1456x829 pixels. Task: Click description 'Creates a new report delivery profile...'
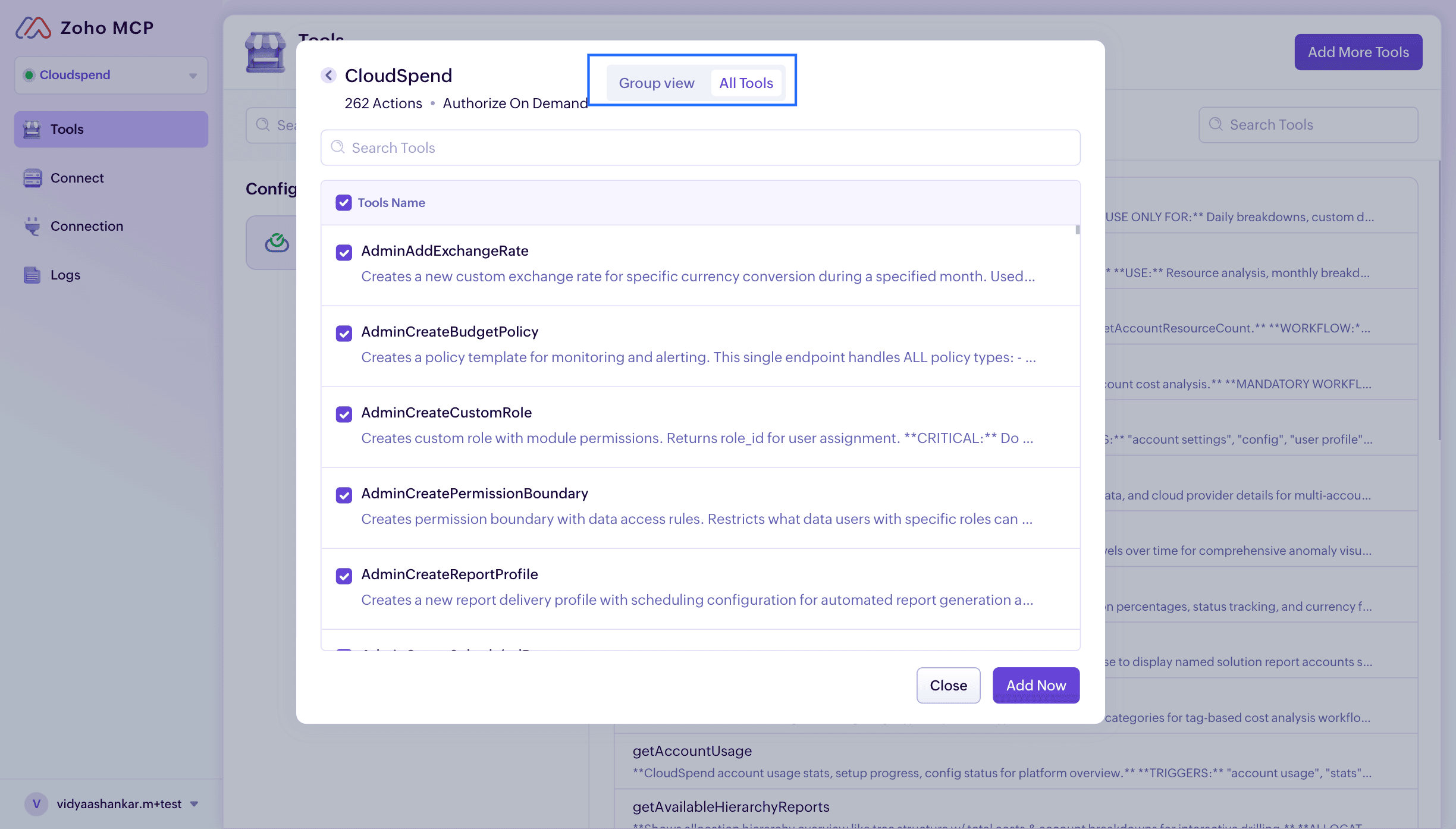(697, 600)
